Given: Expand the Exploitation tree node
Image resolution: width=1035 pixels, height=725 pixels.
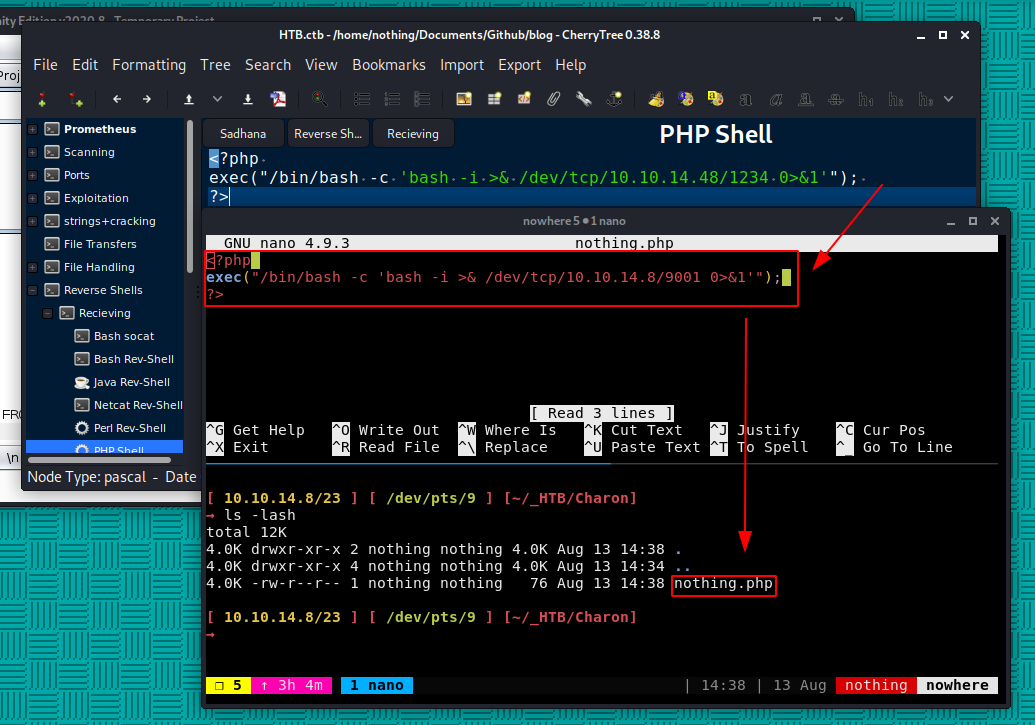Looking at the screenshot, I should tap(32, 199).
